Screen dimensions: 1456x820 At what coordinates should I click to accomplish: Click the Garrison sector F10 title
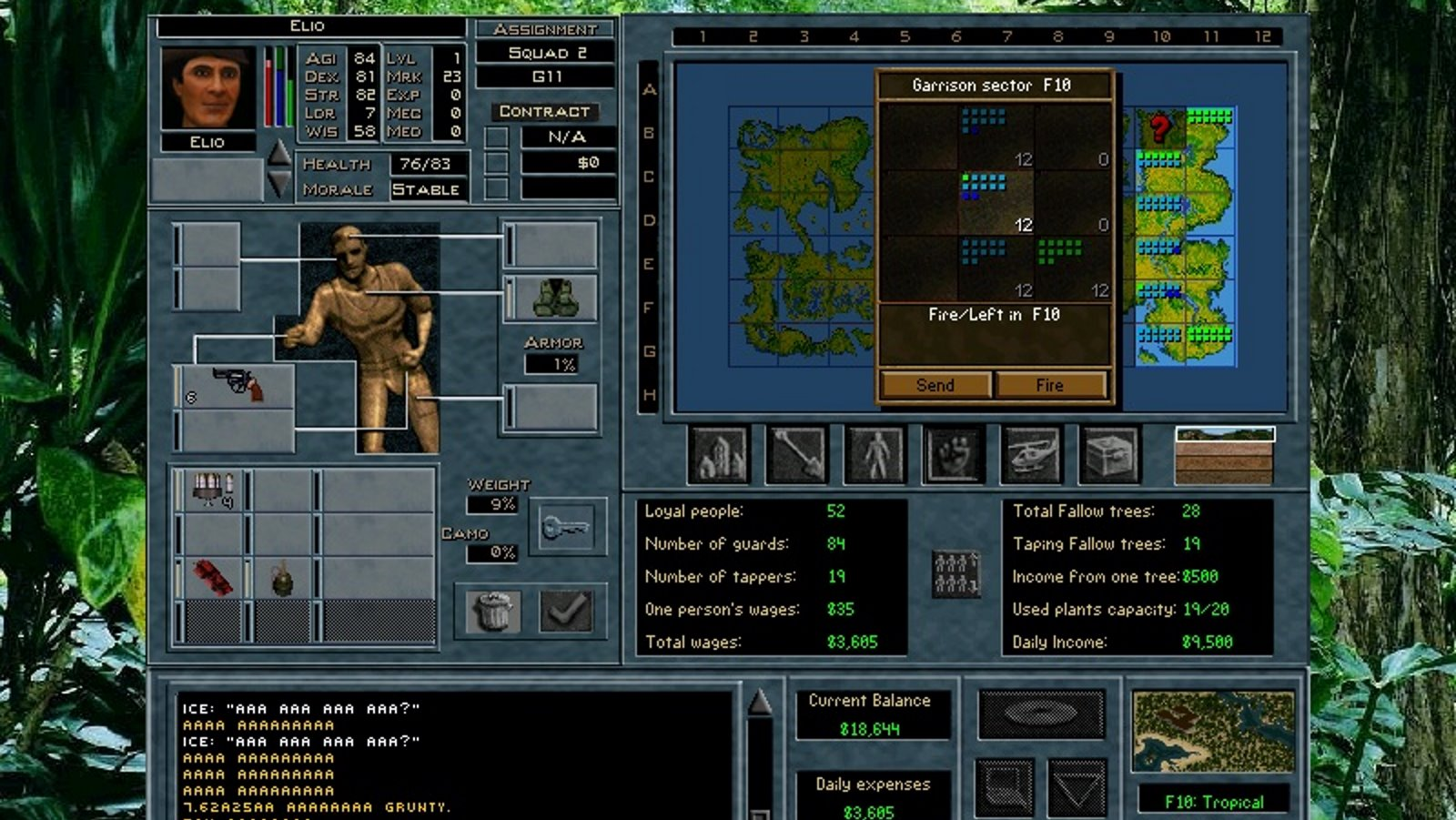pyautogui.click(x=992, y=86)
